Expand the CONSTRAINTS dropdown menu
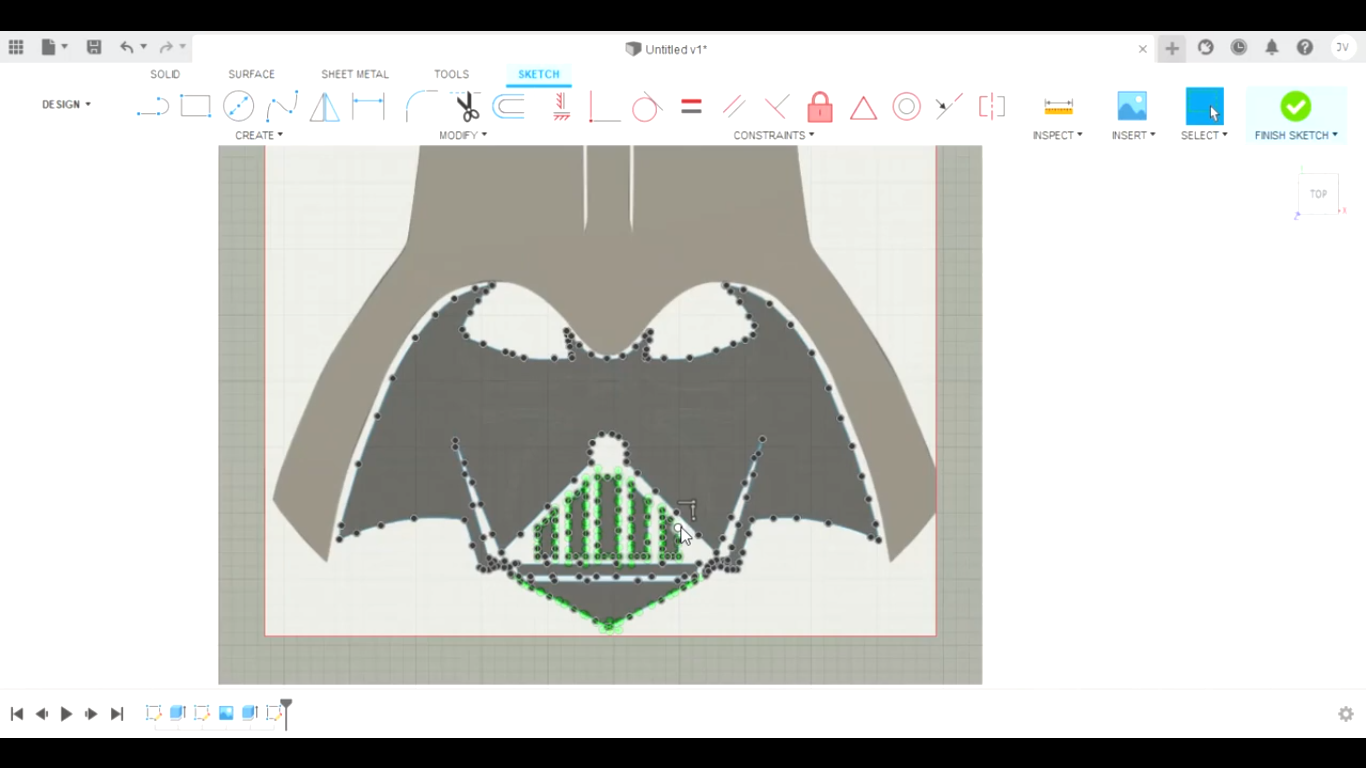Image resolution: width=1366 pixels, height=768 pixels. click(x=774, y=135)
